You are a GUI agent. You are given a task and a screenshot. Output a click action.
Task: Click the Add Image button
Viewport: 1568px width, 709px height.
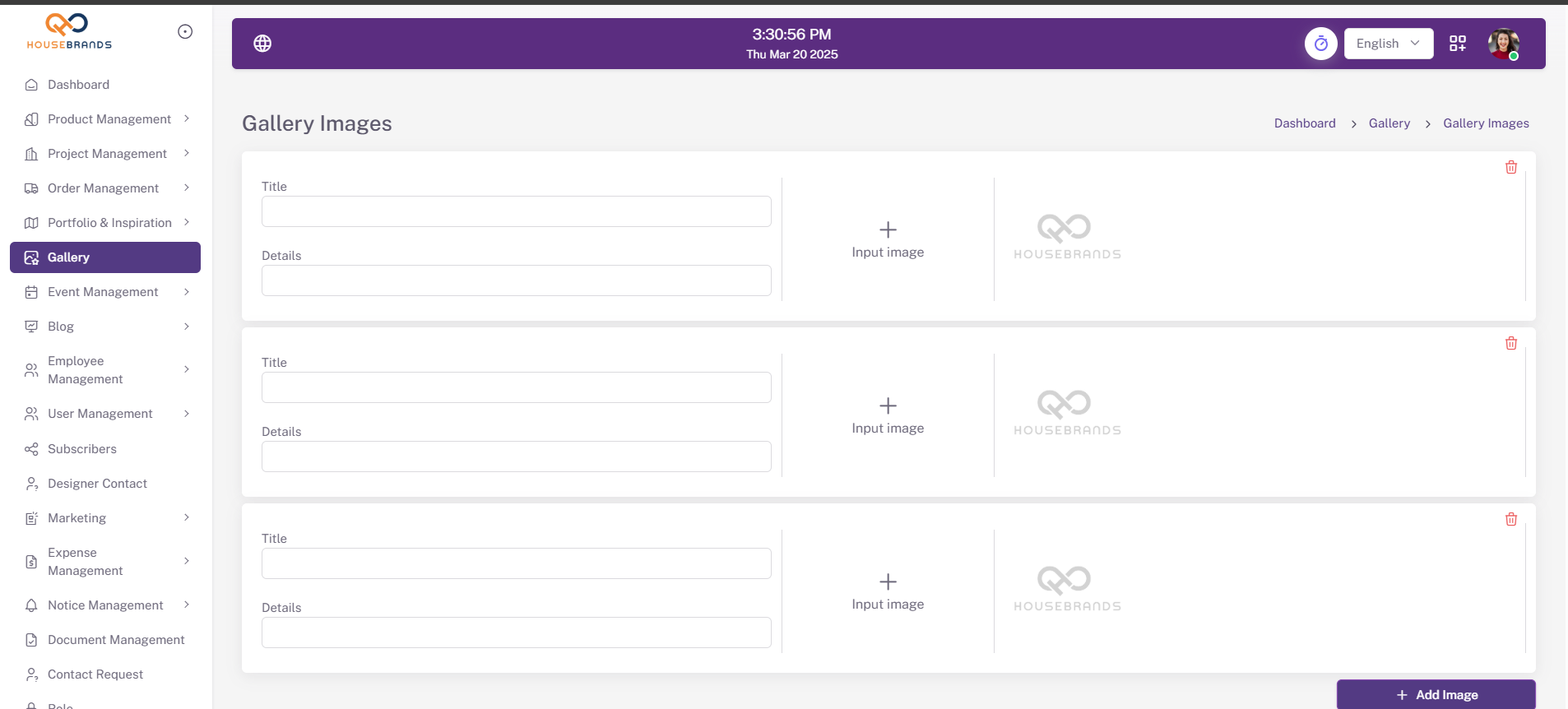coord(1436,695)
